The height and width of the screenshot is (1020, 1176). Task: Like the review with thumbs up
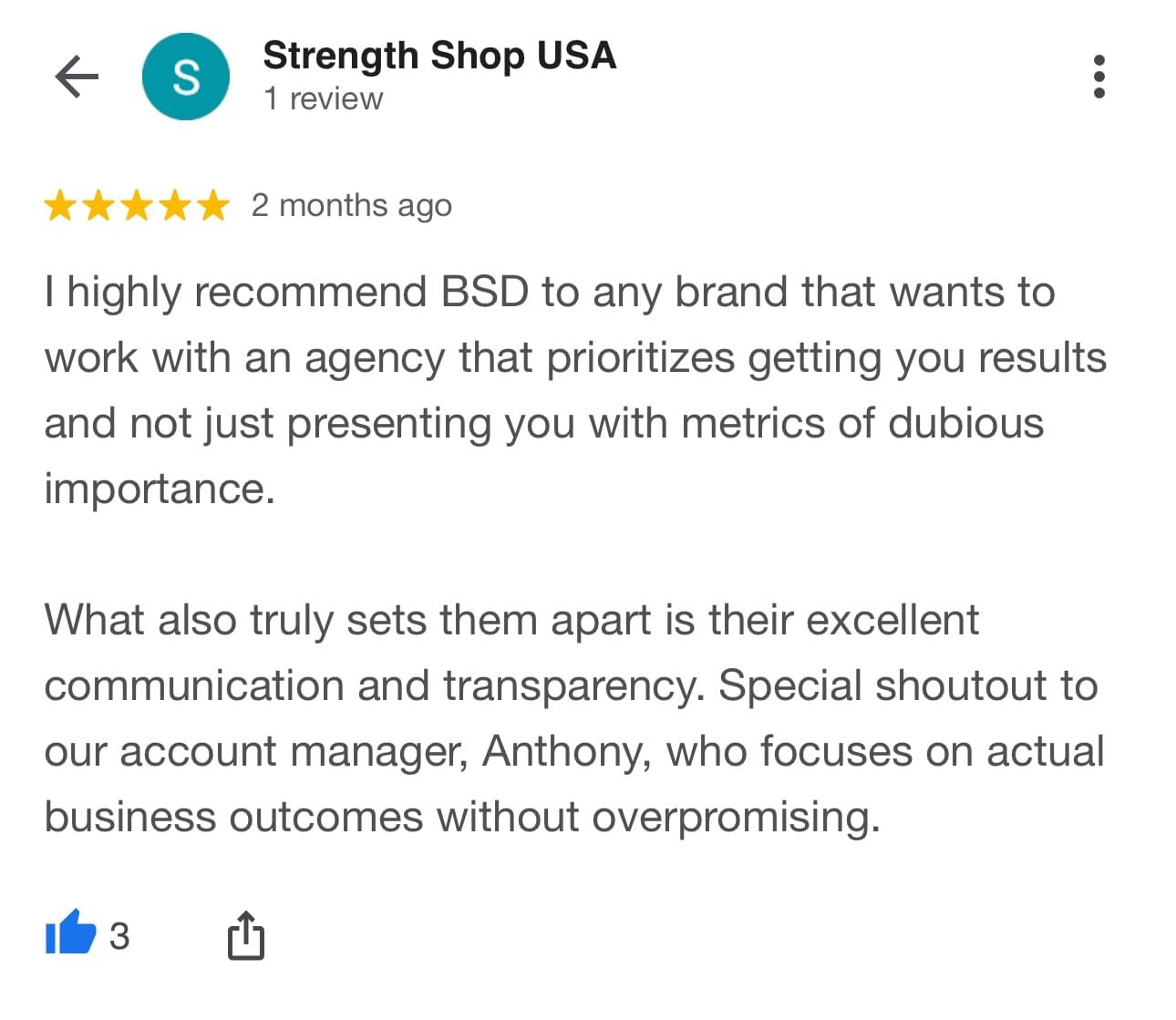pos(70,933)
